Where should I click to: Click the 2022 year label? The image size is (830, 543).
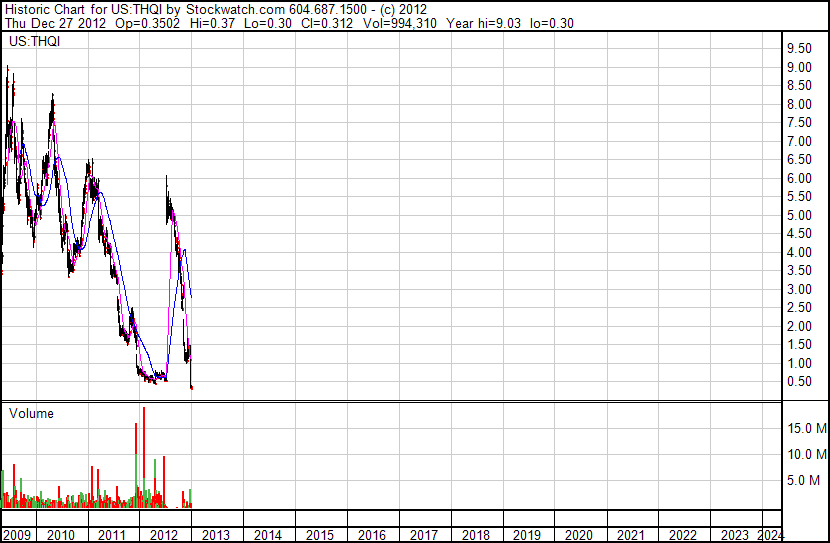pyautogui.click(x=683, y=535)
